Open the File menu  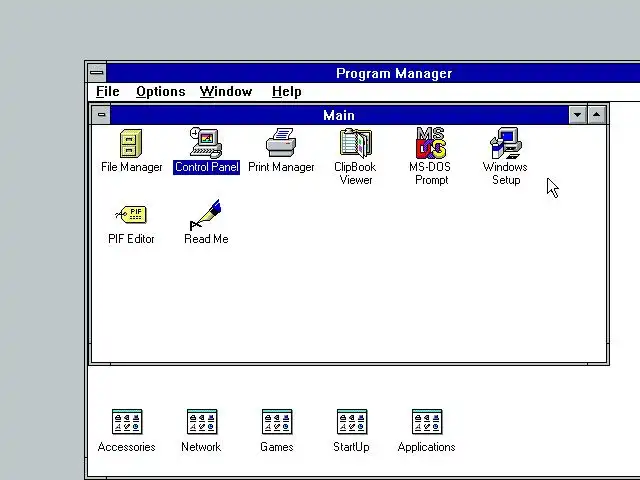(108, 91)
